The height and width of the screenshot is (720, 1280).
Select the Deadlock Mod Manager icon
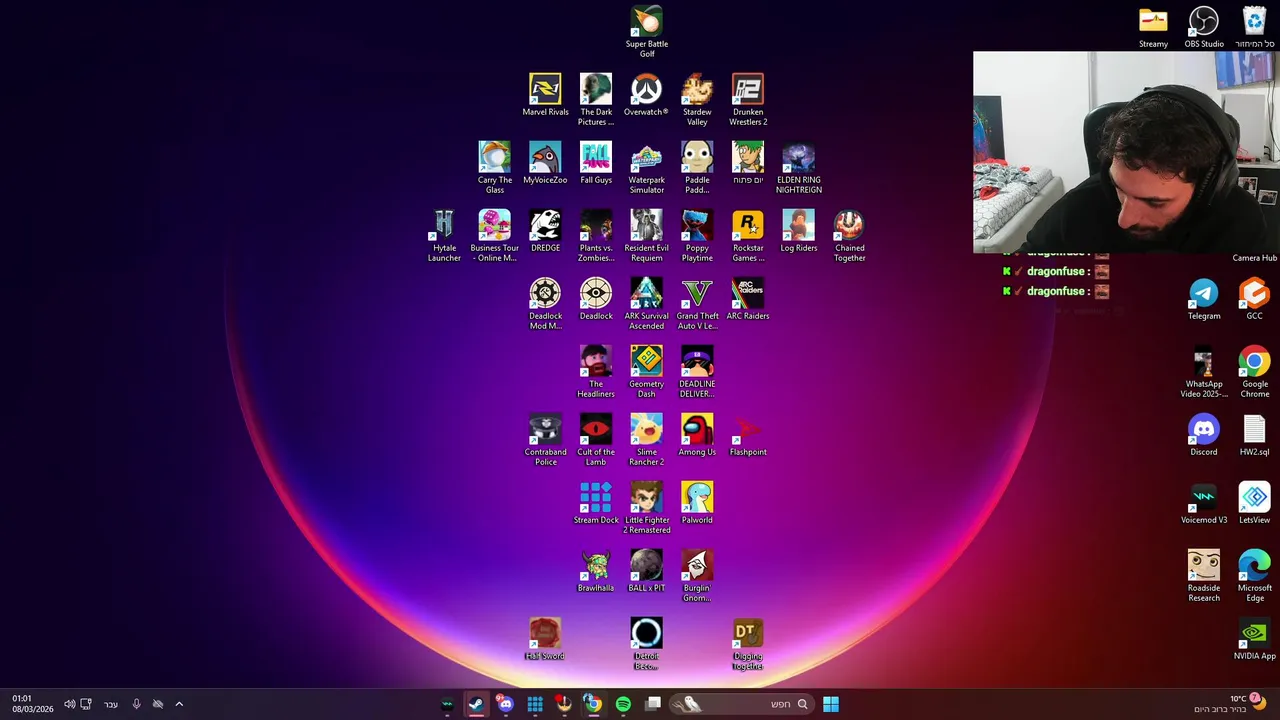tap(545, 303)
